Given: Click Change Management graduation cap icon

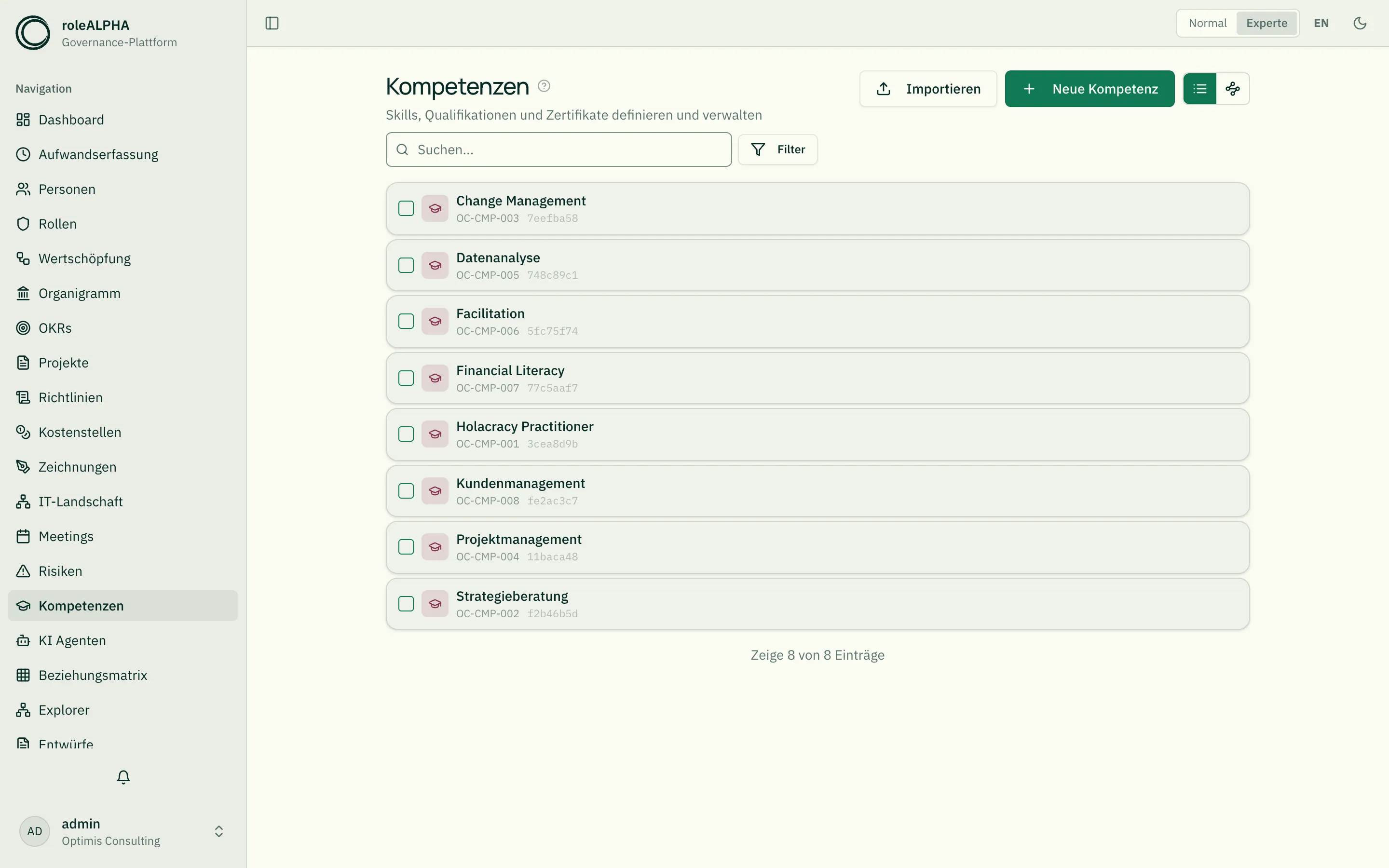Looking at the screenshot, I should (x=435, y=208).
